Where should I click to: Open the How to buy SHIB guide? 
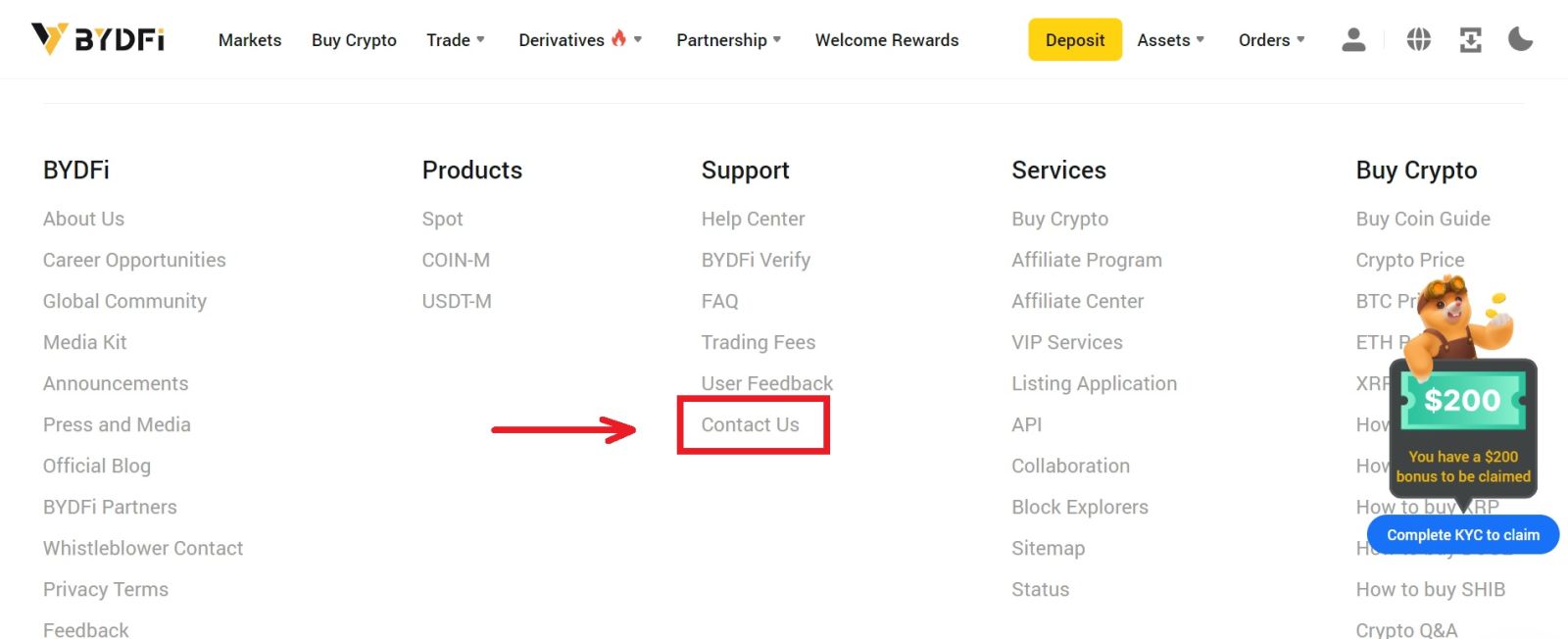tap(1431, 589)
